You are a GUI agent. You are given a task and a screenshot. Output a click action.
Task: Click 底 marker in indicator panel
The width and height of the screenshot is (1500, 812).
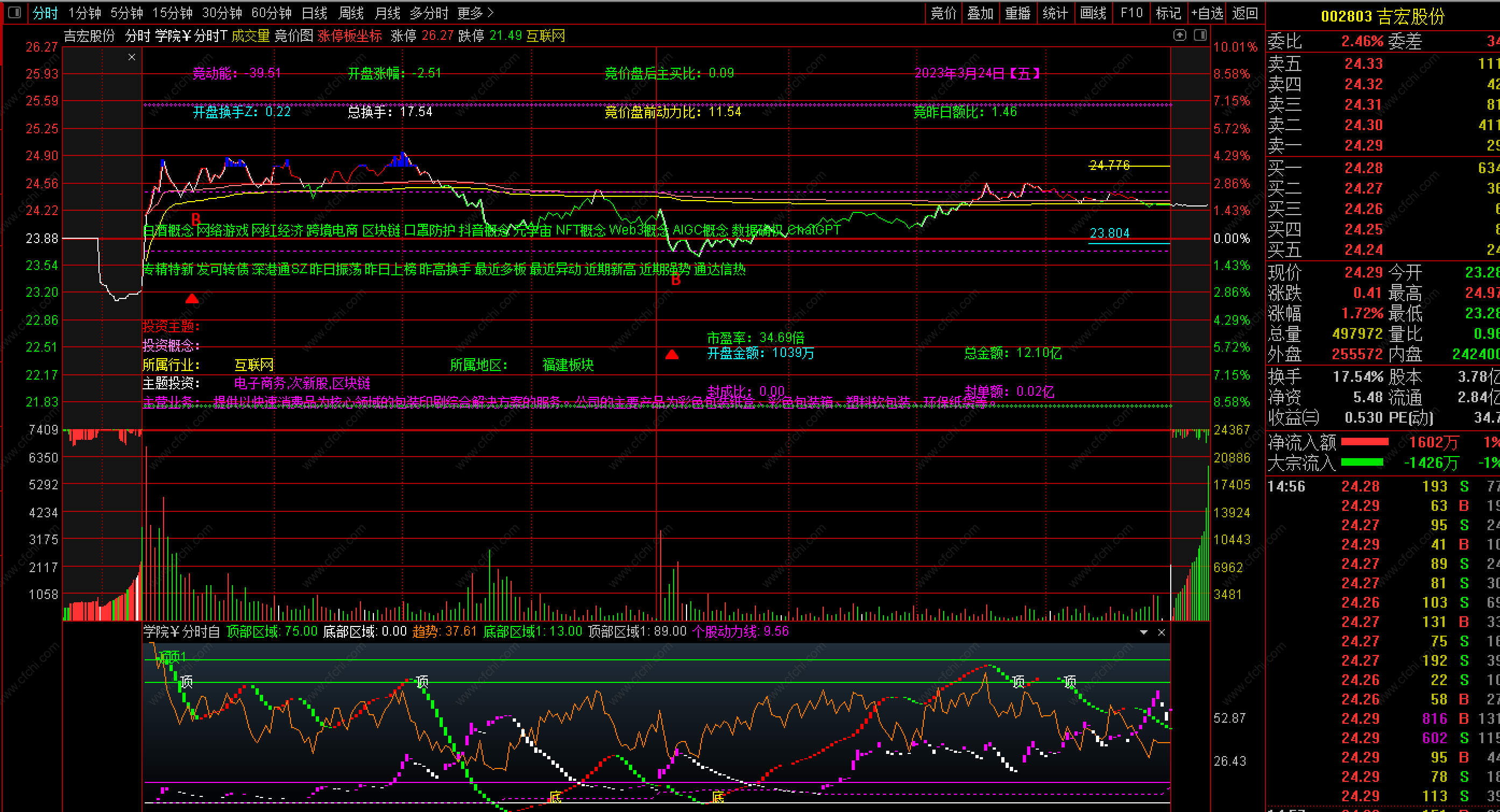pos(556,797)
